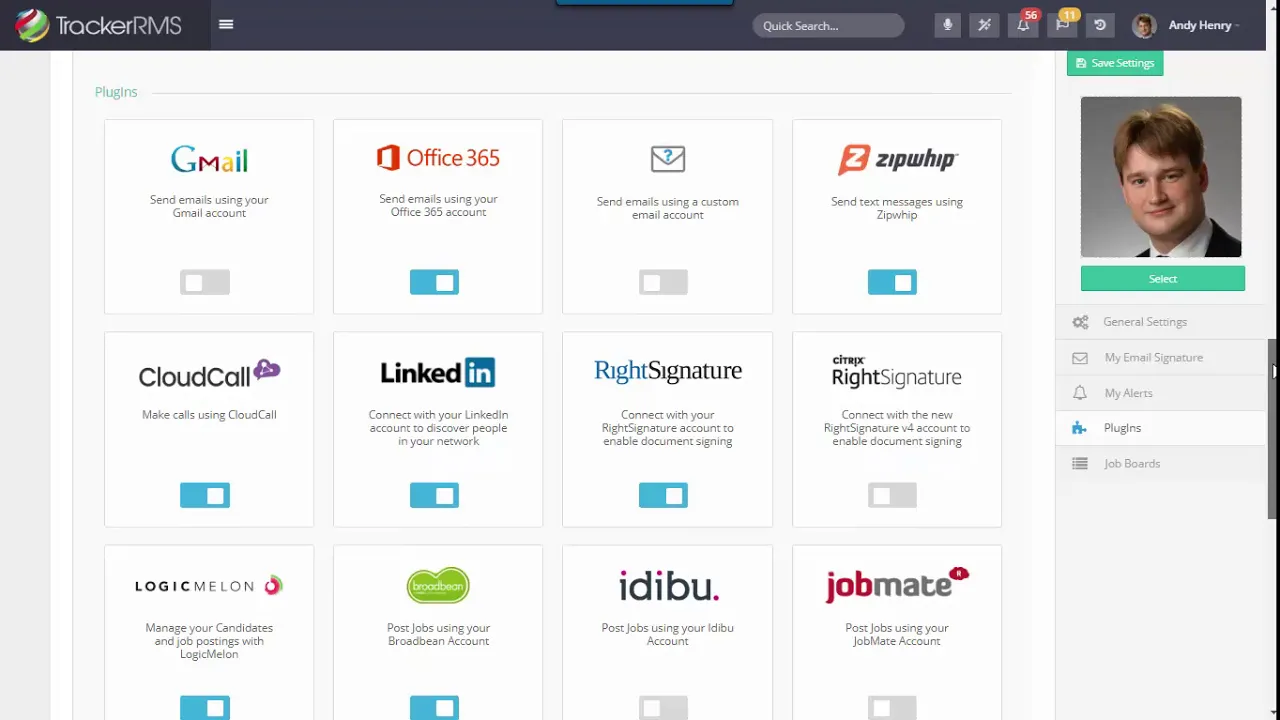Turn off the RightSignature toggle
This screenshot has height=720, width=1280.
click(x=663, y=495)
